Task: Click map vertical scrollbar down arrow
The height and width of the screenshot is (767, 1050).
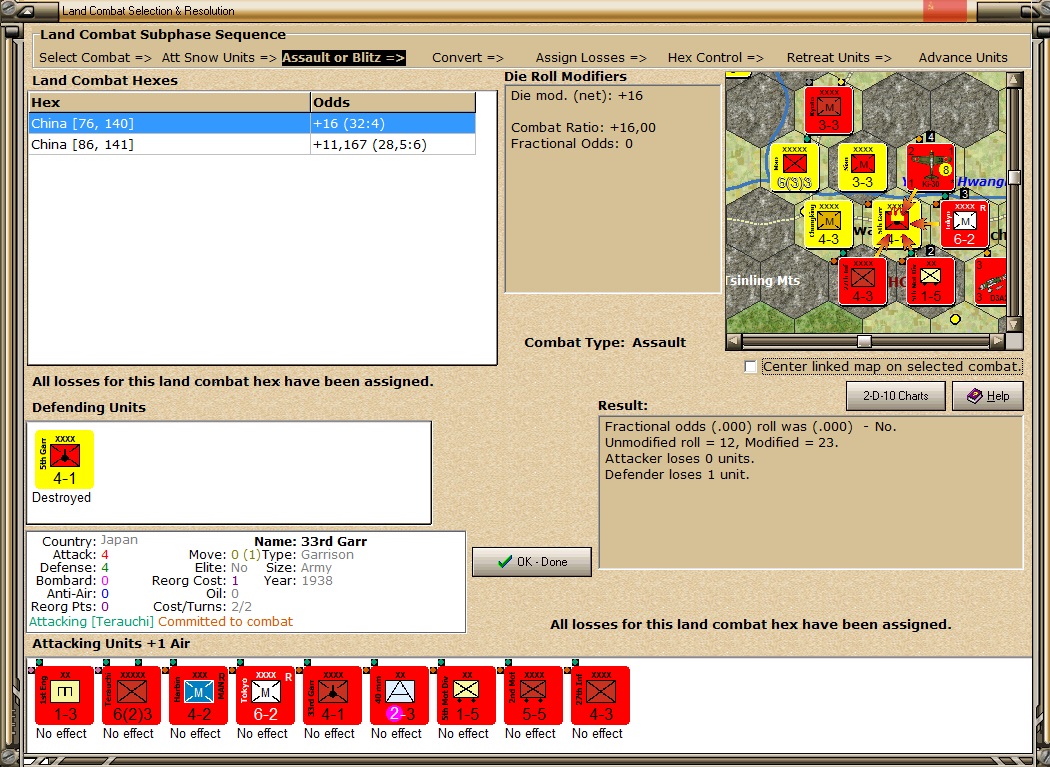Action: [x=1014, y=325]
